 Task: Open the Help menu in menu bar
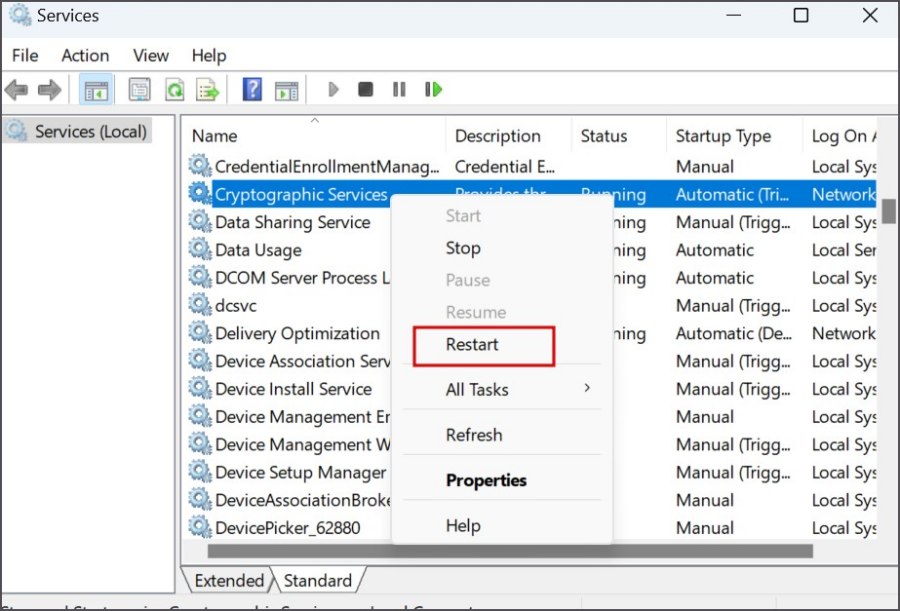pos(209,56)
